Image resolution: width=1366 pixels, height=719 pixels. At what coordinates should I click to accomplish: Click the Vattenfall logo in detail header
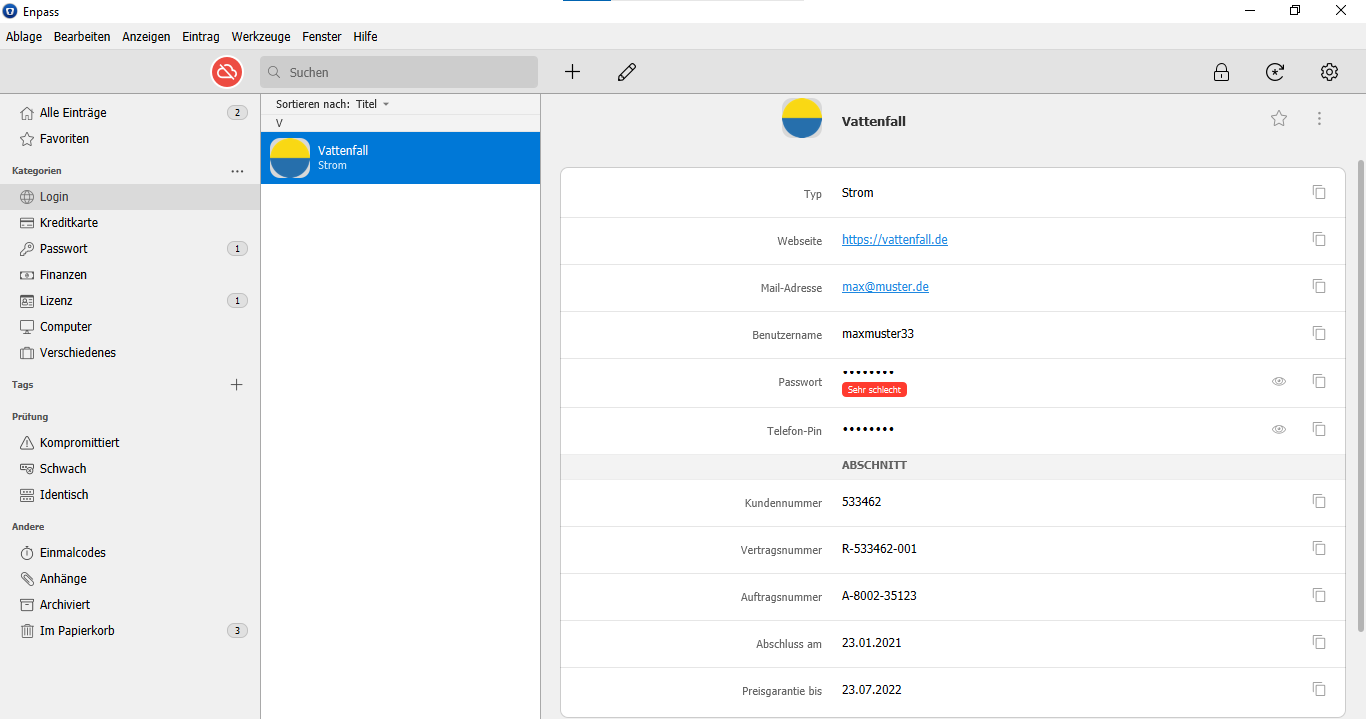802,118
